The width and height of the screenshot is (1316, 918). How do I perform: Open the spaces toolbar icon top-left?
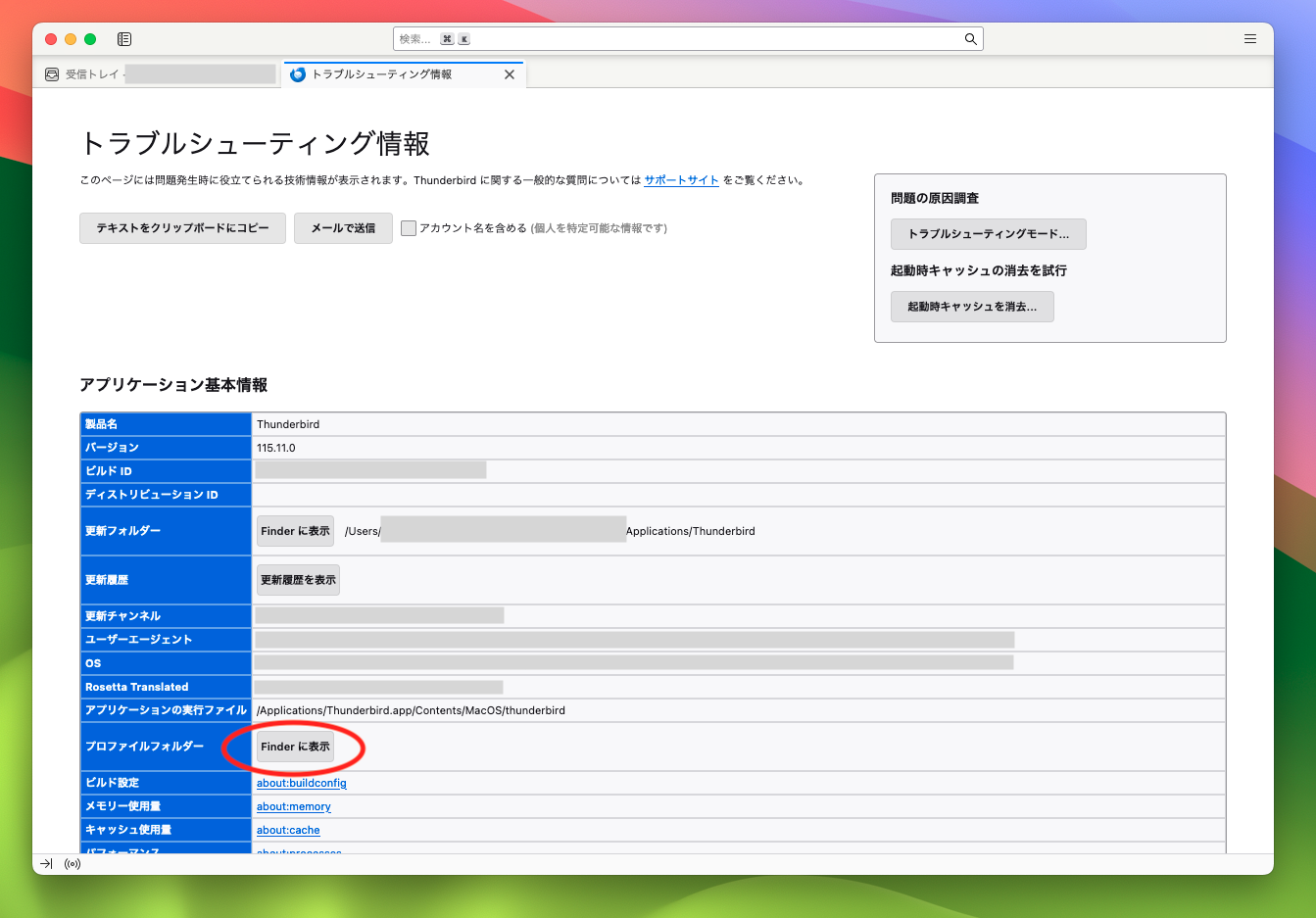pyautogui.click(x=123, y=38)
